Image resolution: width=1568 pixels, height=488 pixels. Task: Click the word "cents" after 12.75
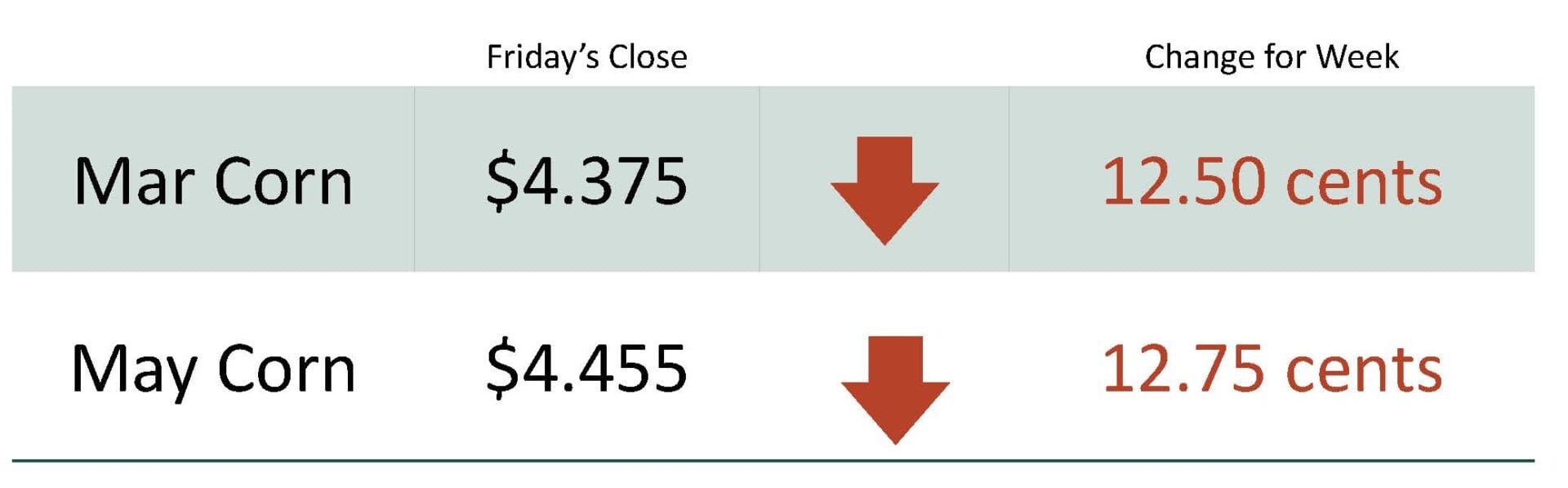tap(1364, 371)
